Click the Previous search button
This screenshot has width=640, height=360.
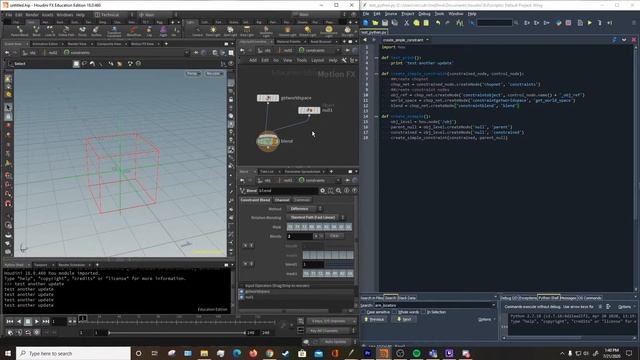374,320
